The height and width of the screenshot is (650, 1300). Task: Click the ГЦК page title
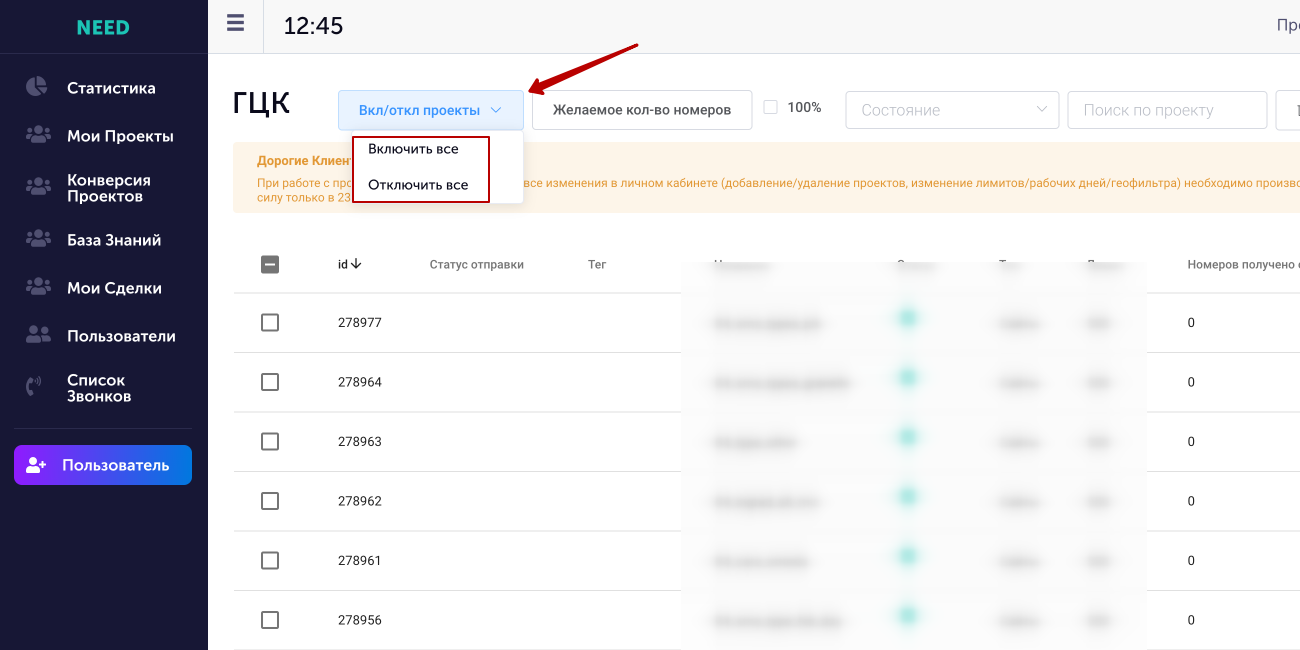point(261,103)
